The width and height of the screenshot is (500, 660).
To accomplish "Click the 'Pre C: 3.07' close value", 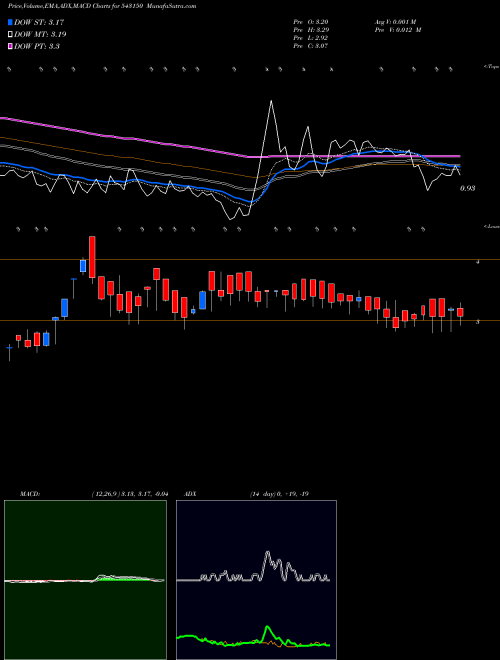I will click(x=311, y=46).
